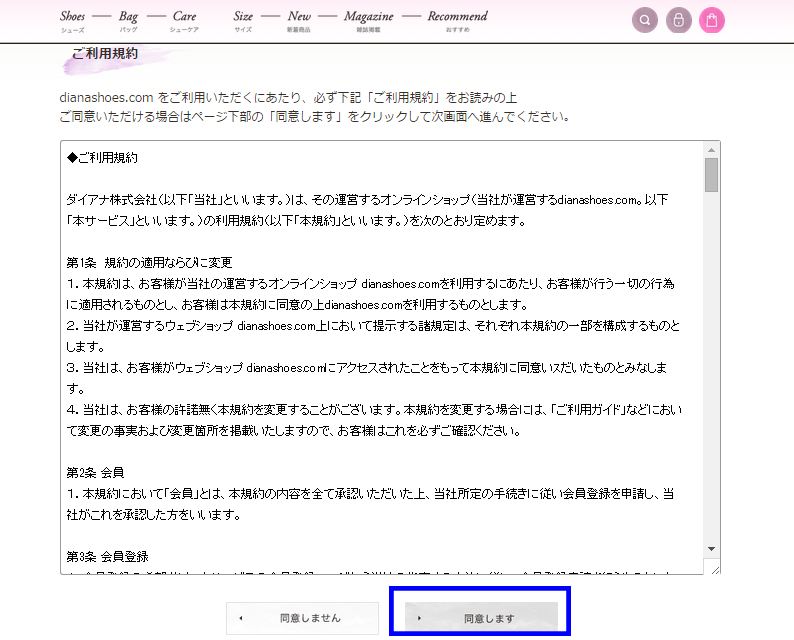Click the resize grip of terms box
This screenshot has width=794, height=640.
click(x=715, y=570)
